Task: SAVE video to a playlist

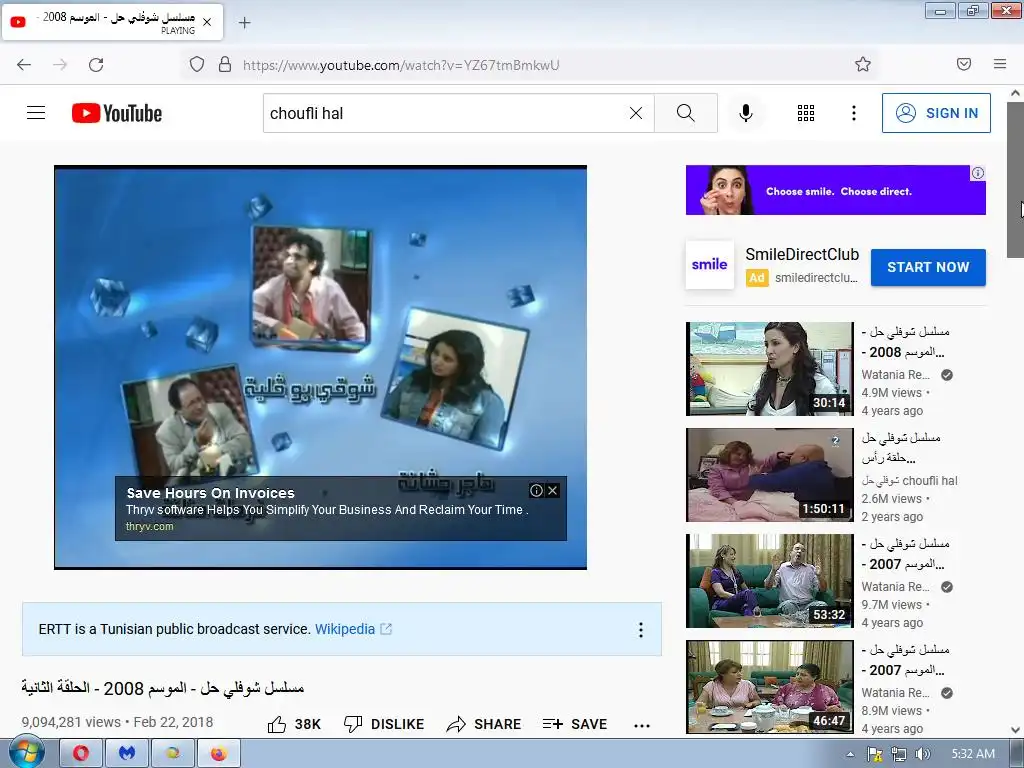Action: 575,724
